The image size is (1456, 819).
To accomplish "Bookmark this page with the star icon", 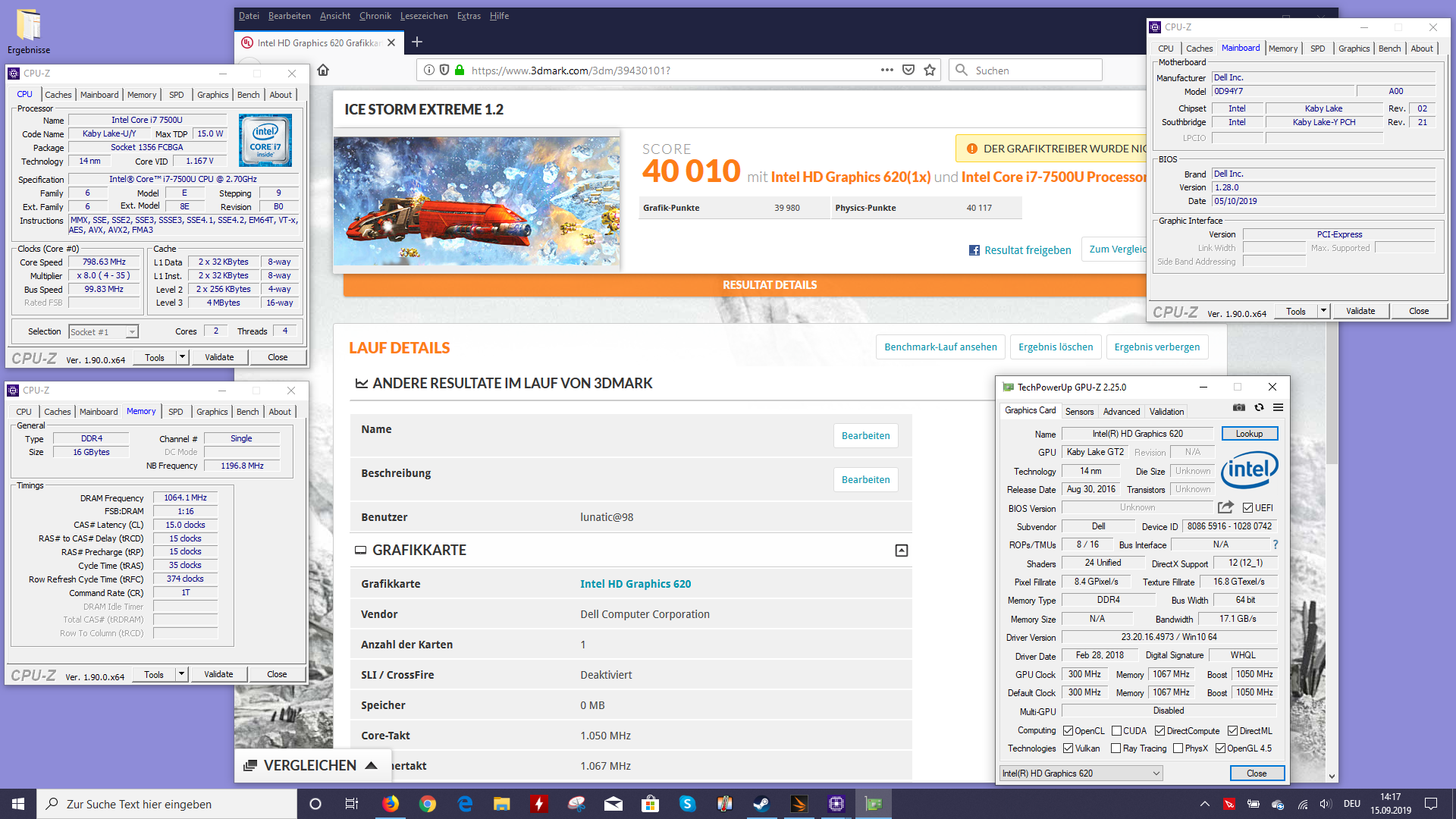I will (x=930, y=70).
